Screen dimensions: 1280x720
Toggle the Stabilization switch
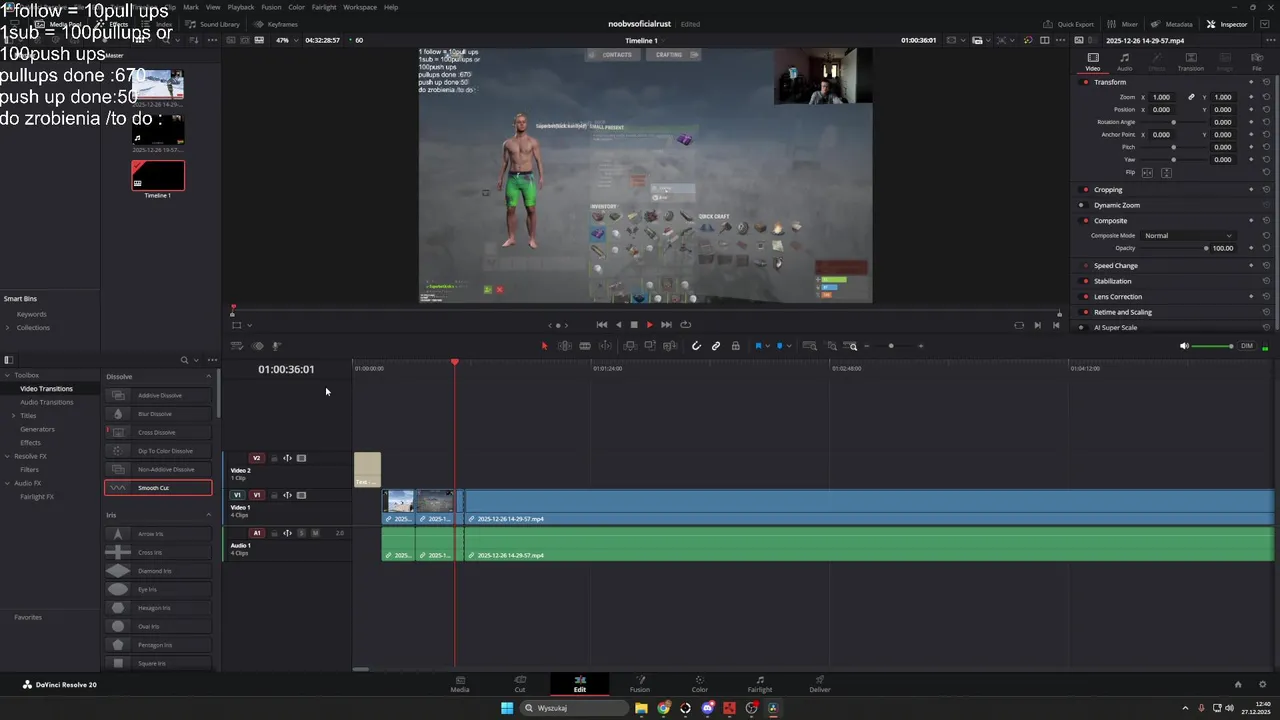(1086, 281)
